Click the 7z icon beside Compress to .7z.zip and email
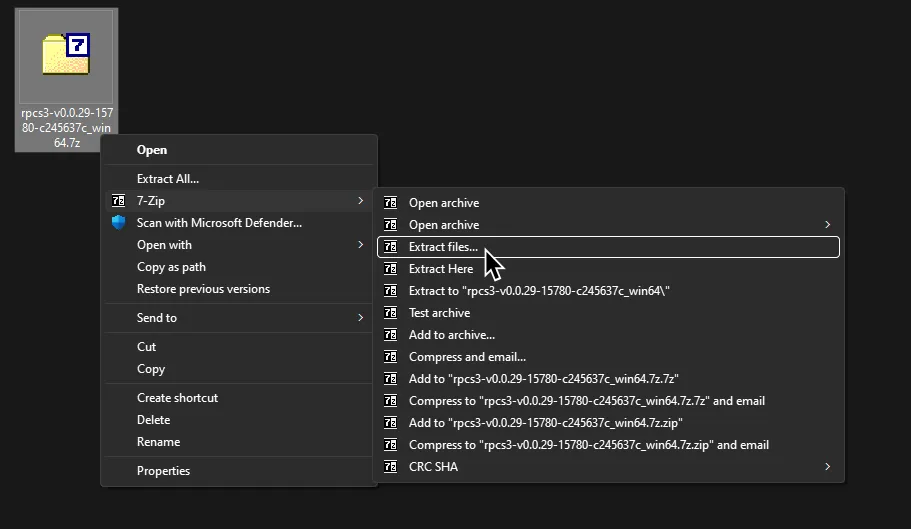Image resolution: width=911 pixels, height=529 pixels. click(390, 445)
